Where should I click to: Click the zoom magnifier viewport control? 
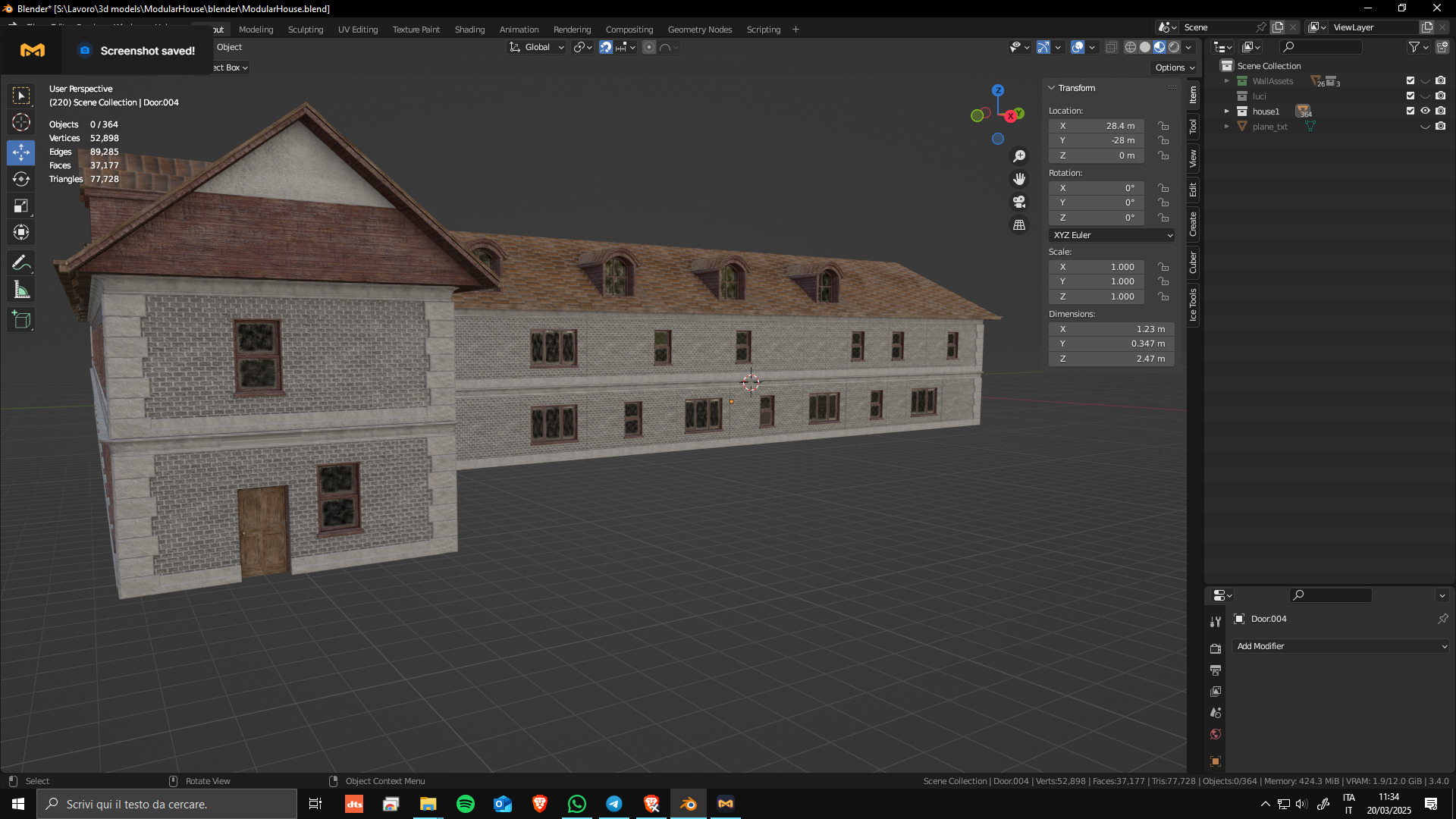tap(1019, 156)
